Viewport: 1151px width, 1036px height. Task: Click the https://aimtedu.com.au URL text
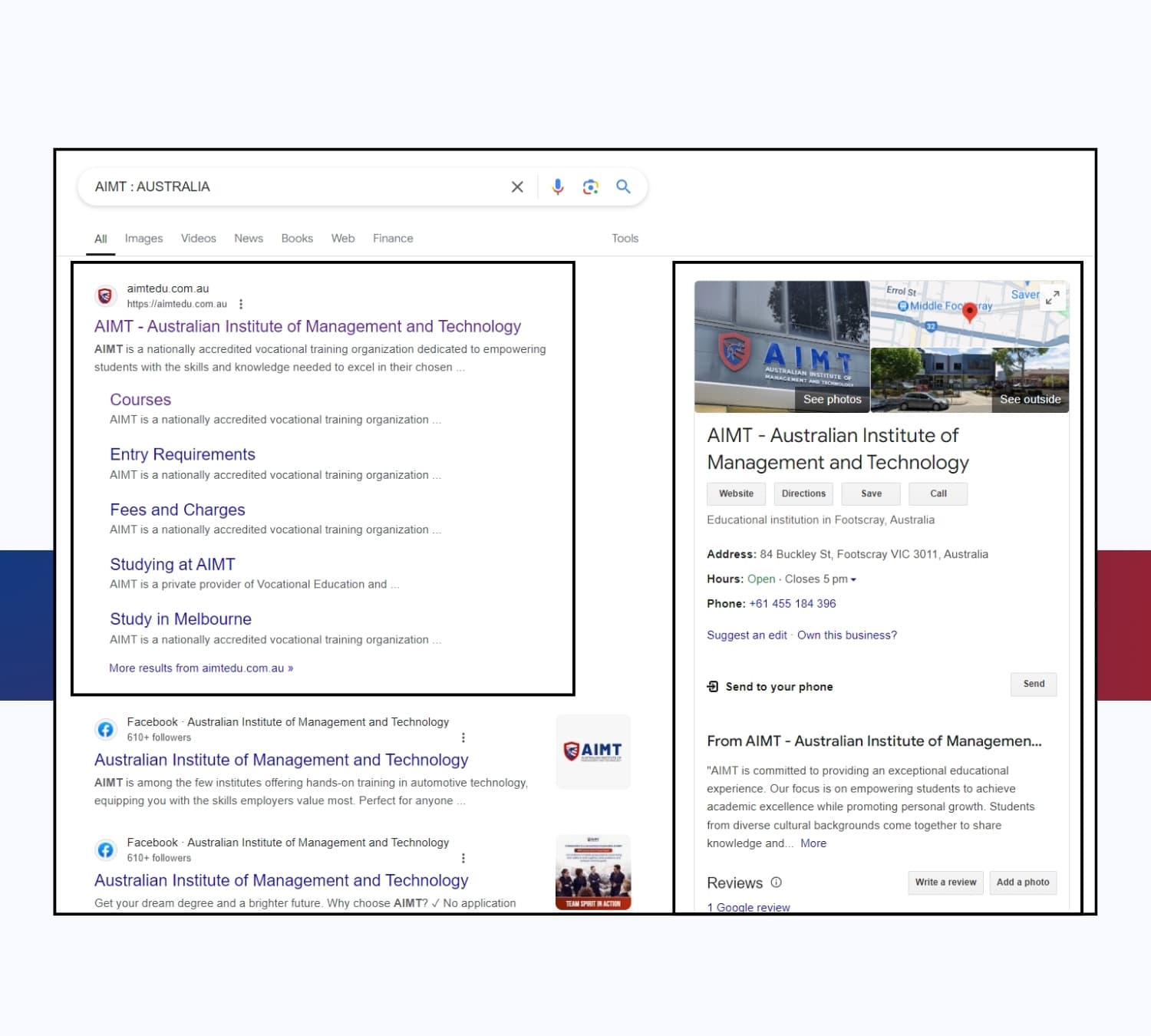177,304
